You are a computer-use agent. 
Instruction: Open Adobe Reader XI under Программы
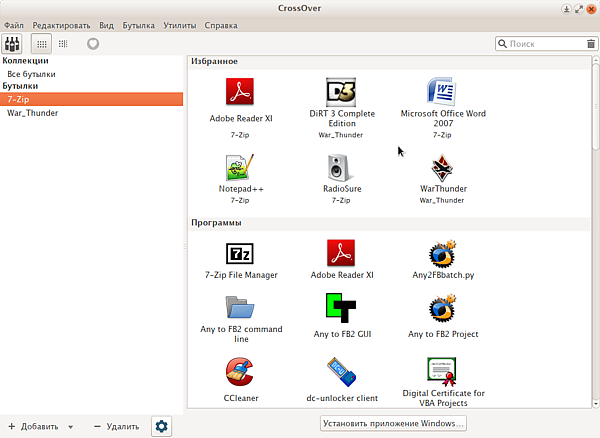pyautogui.click(x=341, y=253)
